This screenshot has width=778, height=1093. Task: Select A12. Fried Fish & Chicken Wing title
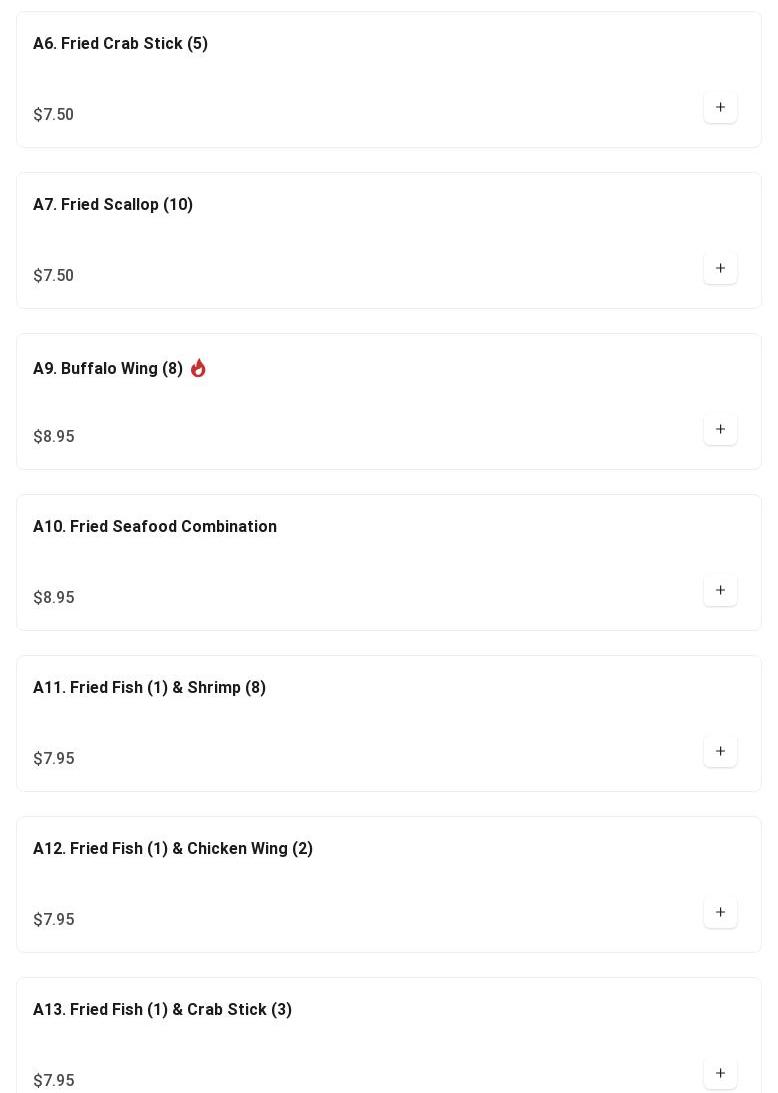pos(173,849)
